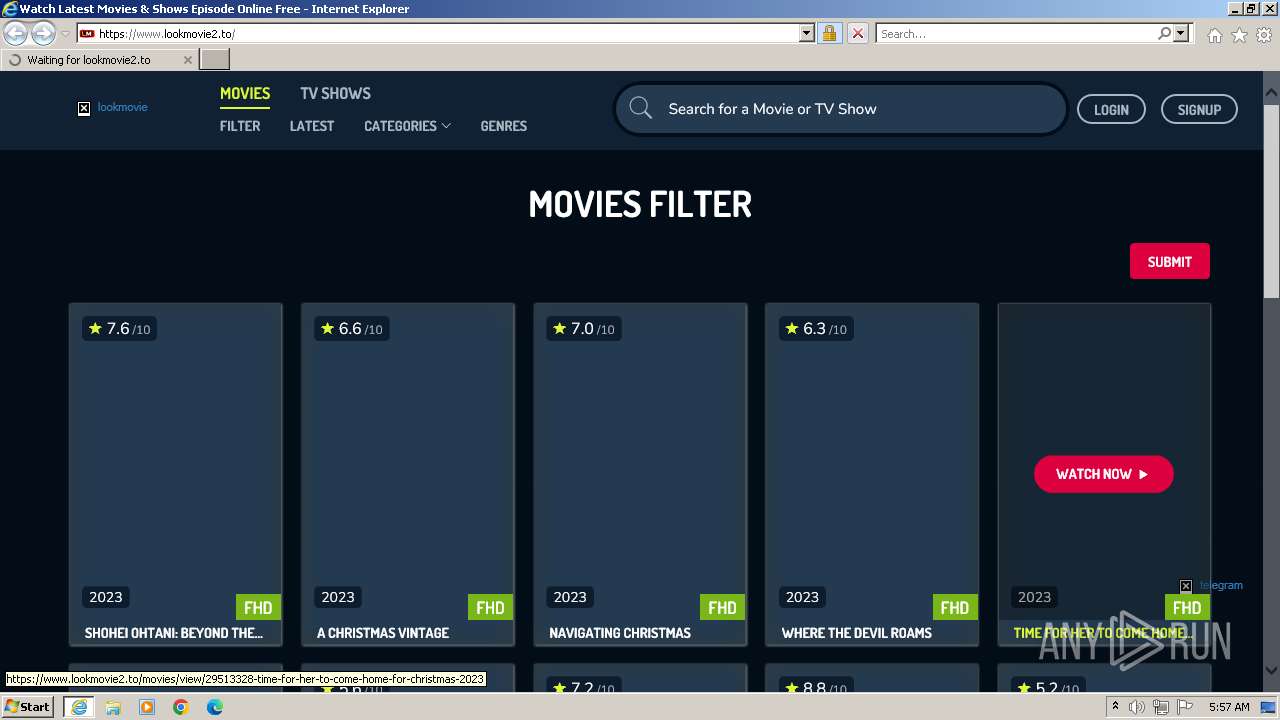Click the LOGIN button
The width and height of the screenshot is (1280, 720).
pos(1111,109)
